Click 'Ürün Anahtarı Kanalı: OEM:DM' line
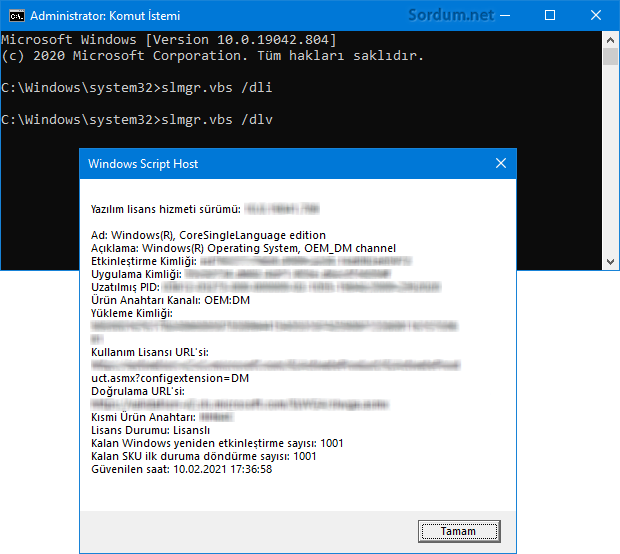The image size is (620, 554). pyautogui.click(x=170, y=300)
